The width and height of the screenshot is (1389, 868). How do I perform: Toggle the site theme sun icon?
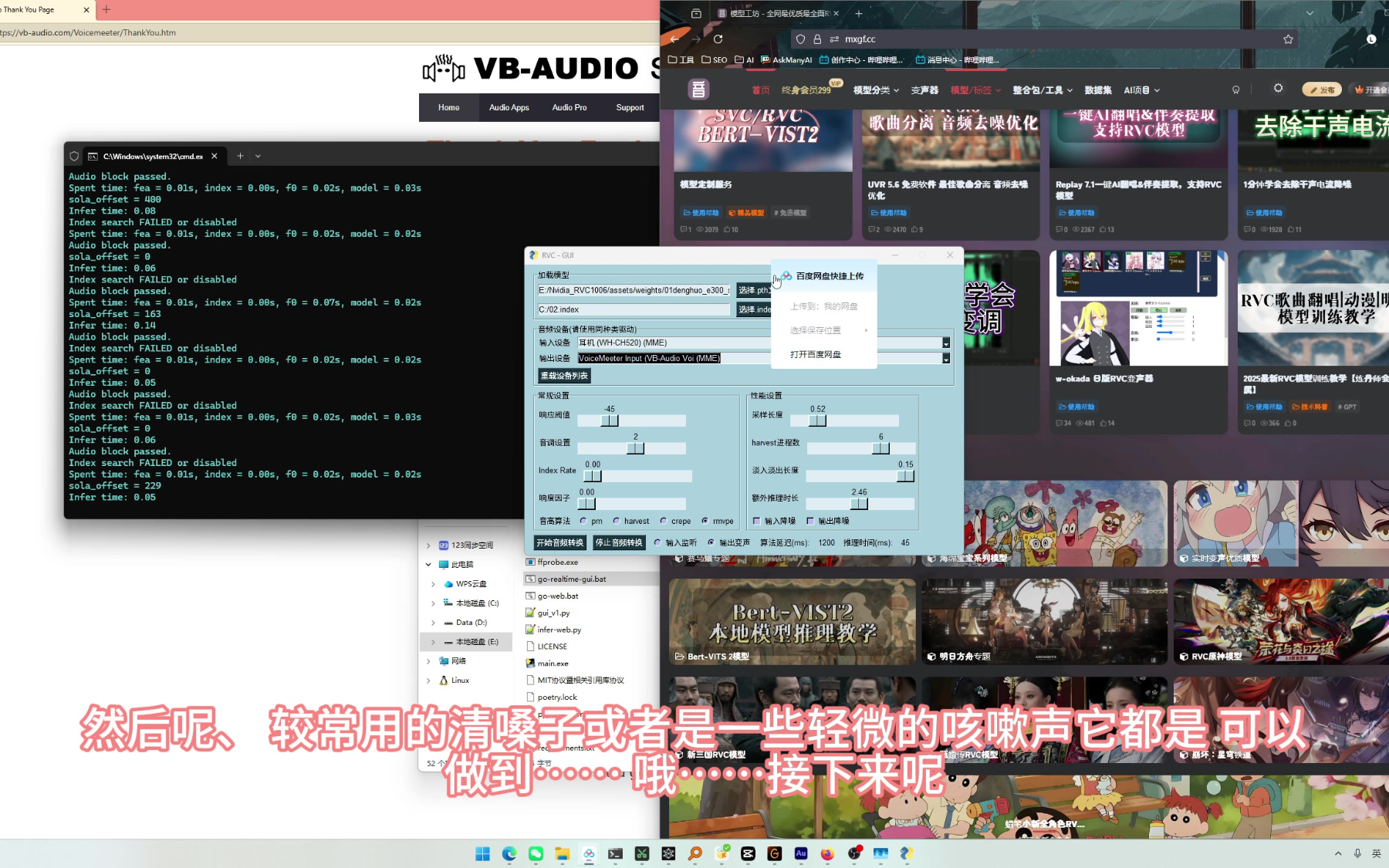tap(1278, 89)
